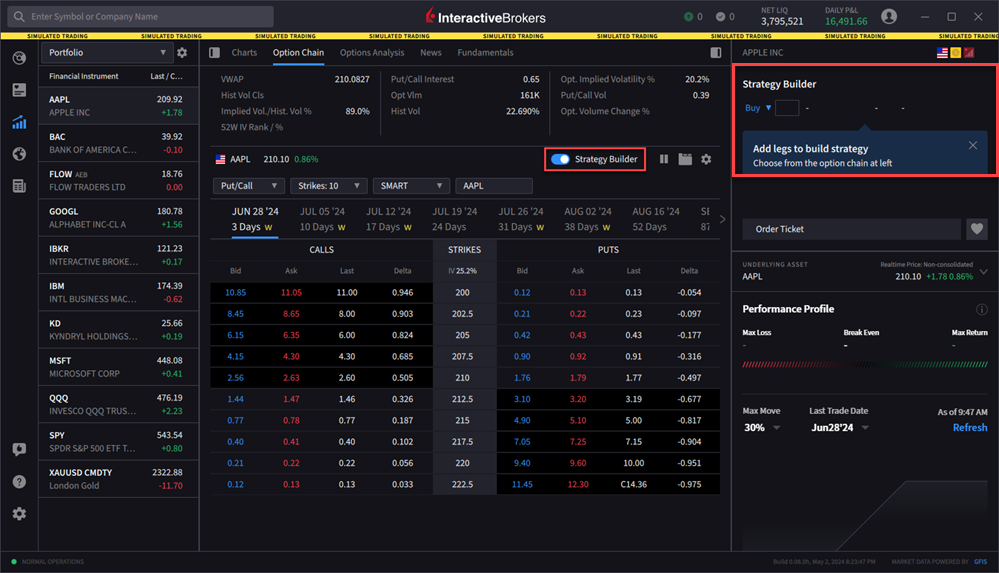Screen dimensions: 999x573
Task: Open the News tab
Action: tap(431, 53)
